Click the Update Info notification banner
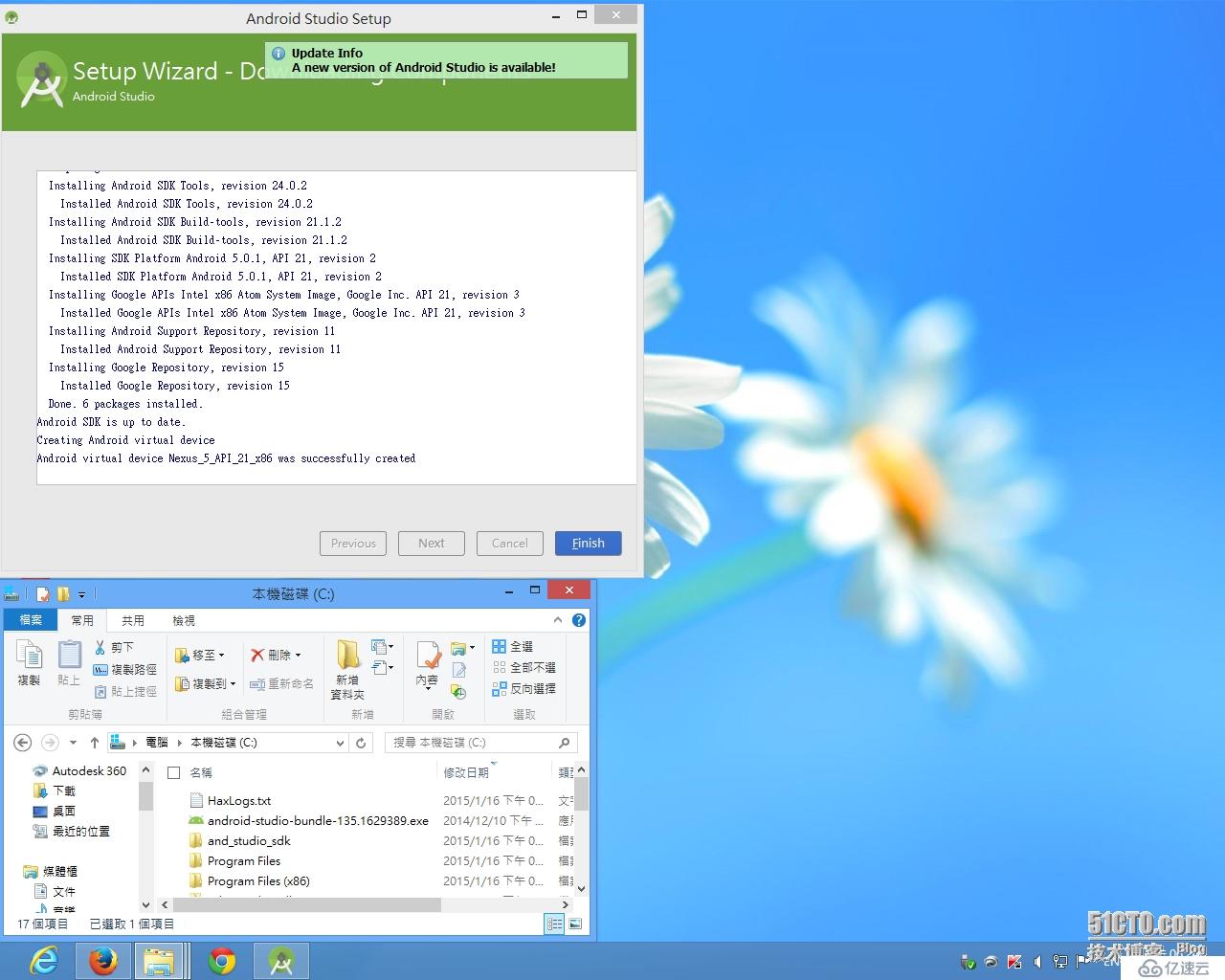The height and width of the screenshot is (980, 1225). tap(446, 60)
